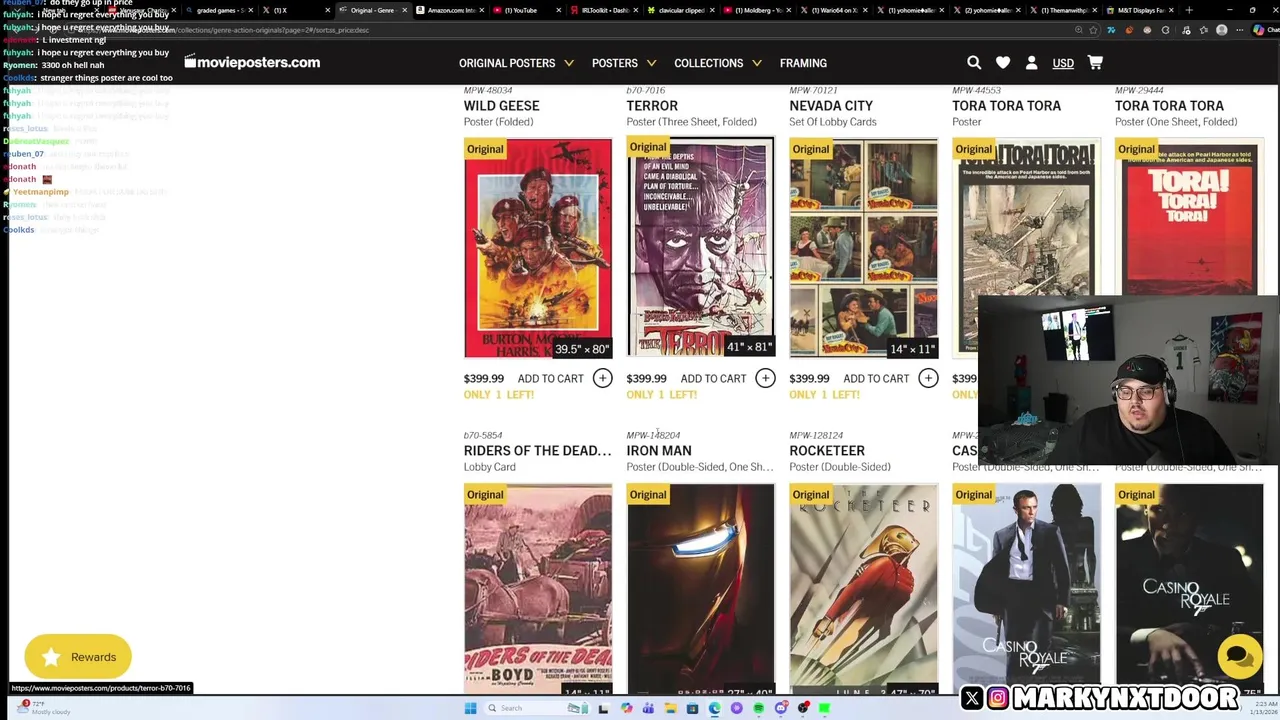Click the Edge icon in the taskbar
Viewport: 1280px width, 720px height.
[x=714, y=708]
